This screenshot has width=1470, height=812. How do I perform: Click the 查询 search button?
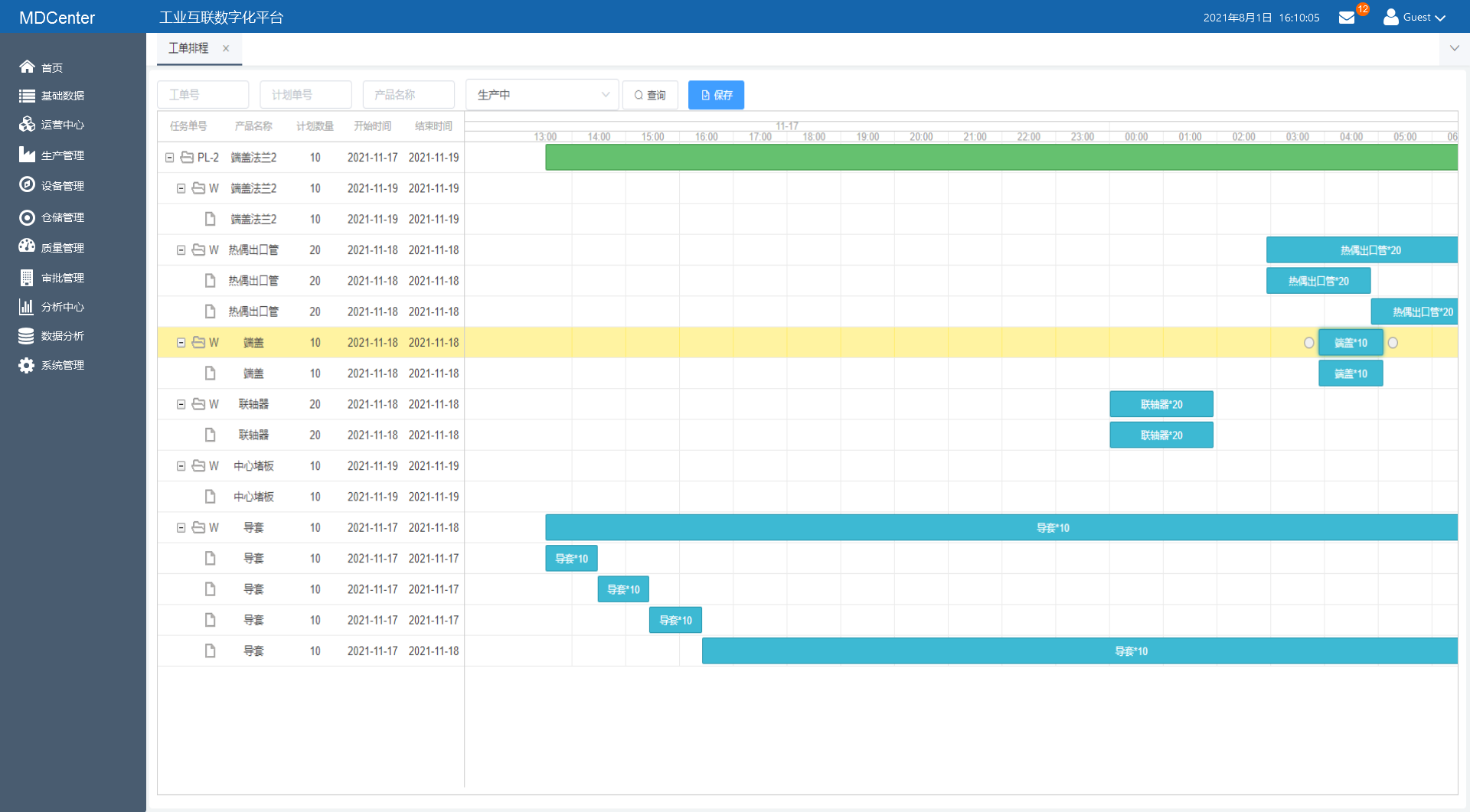pos(650,95)
